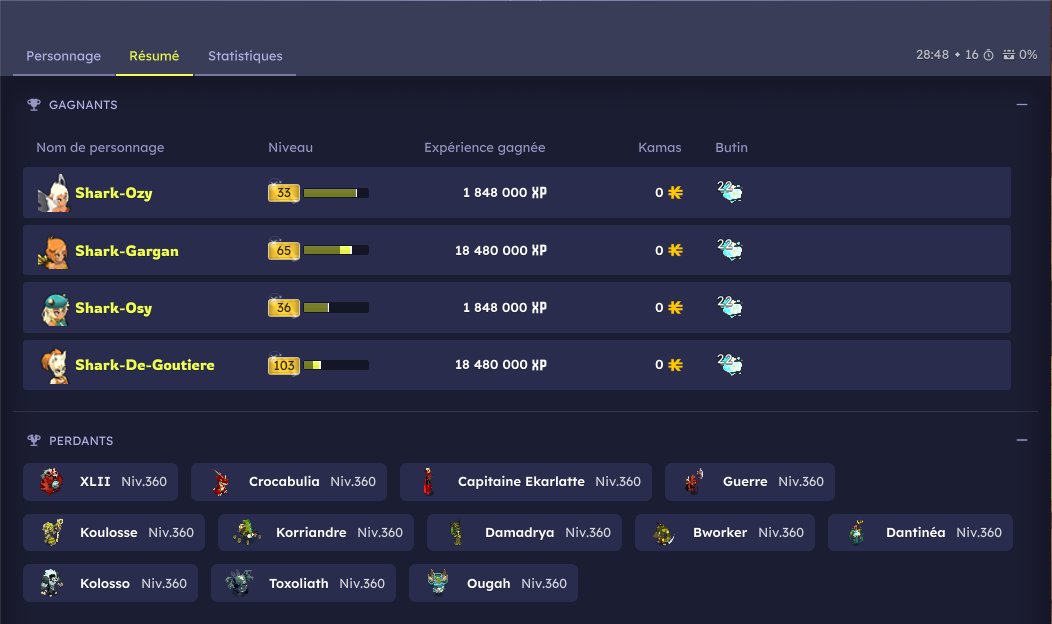Click the loot item in Shark-Gargan row
The image size is (1052, 624).
[x=729, y=250]
